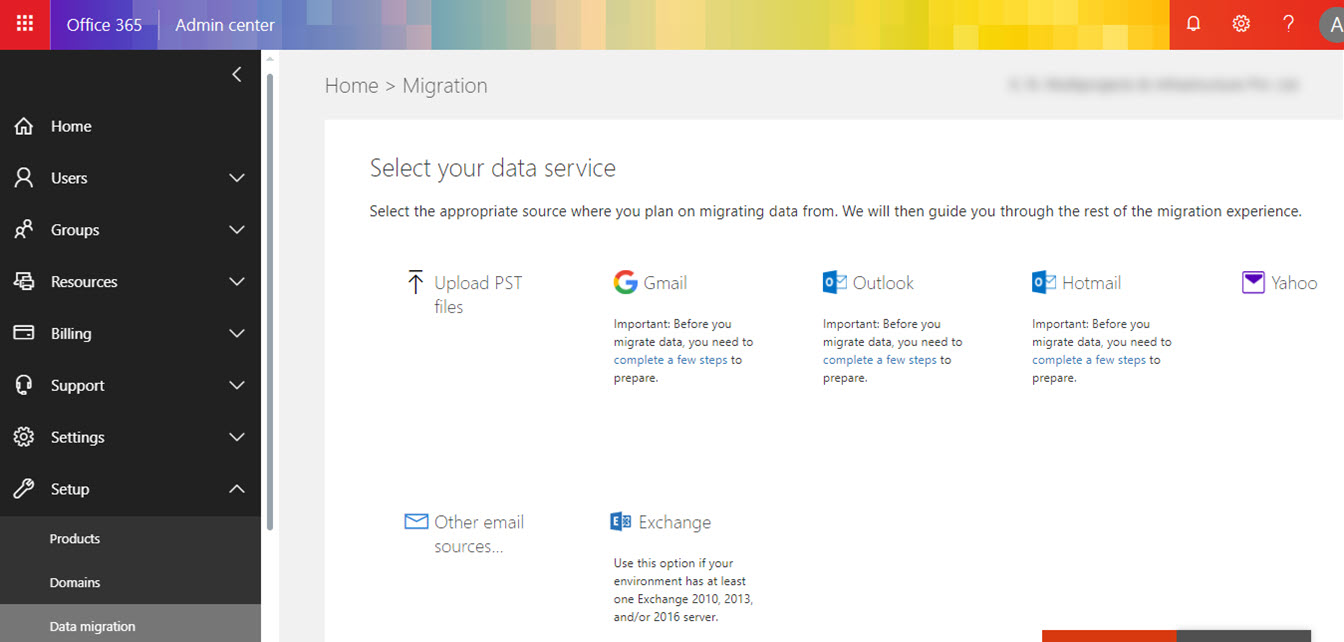This screenshot has width=1344, height=642.
Task: Click the Outlook logo icon
Action: (x=835, y=282)
